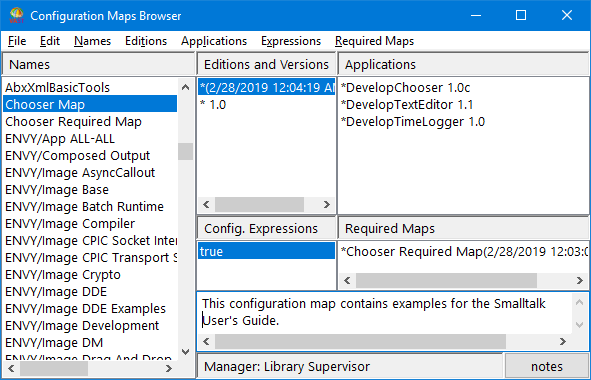Select ENVY/Image Batch Runtime entry

[x=90, y=206]
